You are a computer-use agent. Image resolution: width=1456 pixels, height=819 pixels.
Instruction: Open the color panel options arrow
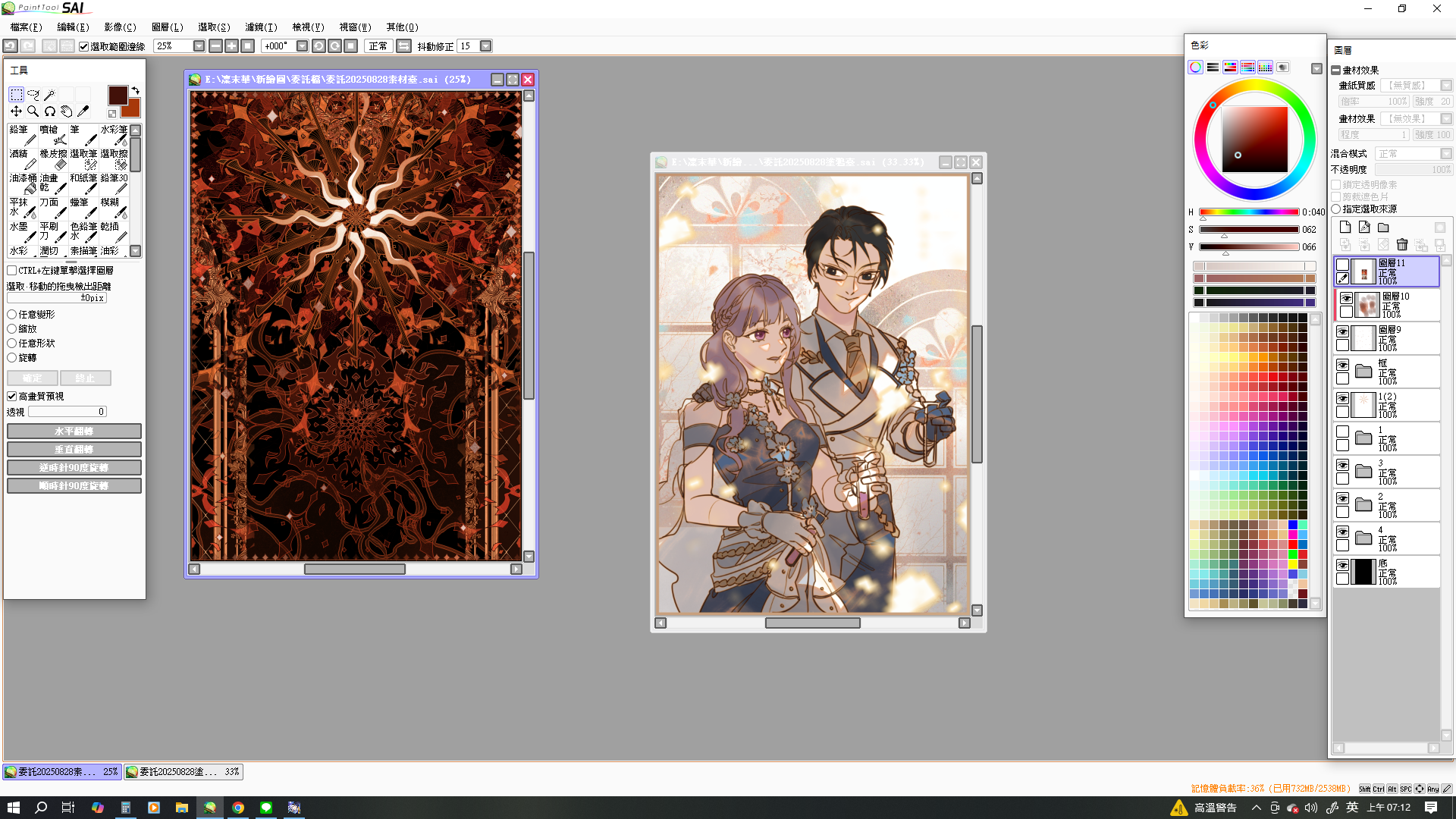(1316, 68)
